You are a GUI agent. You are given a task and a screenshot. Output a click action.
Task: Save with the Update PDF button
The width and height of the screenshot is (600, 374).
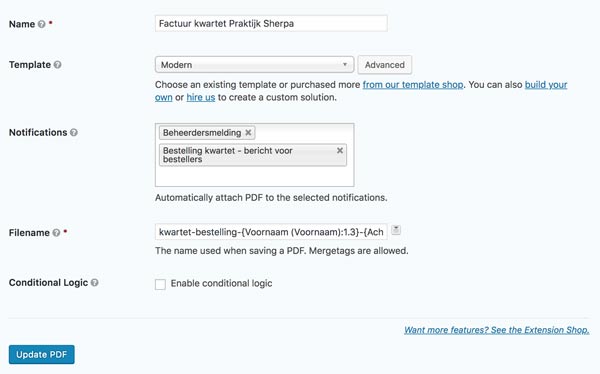point(42,354)
